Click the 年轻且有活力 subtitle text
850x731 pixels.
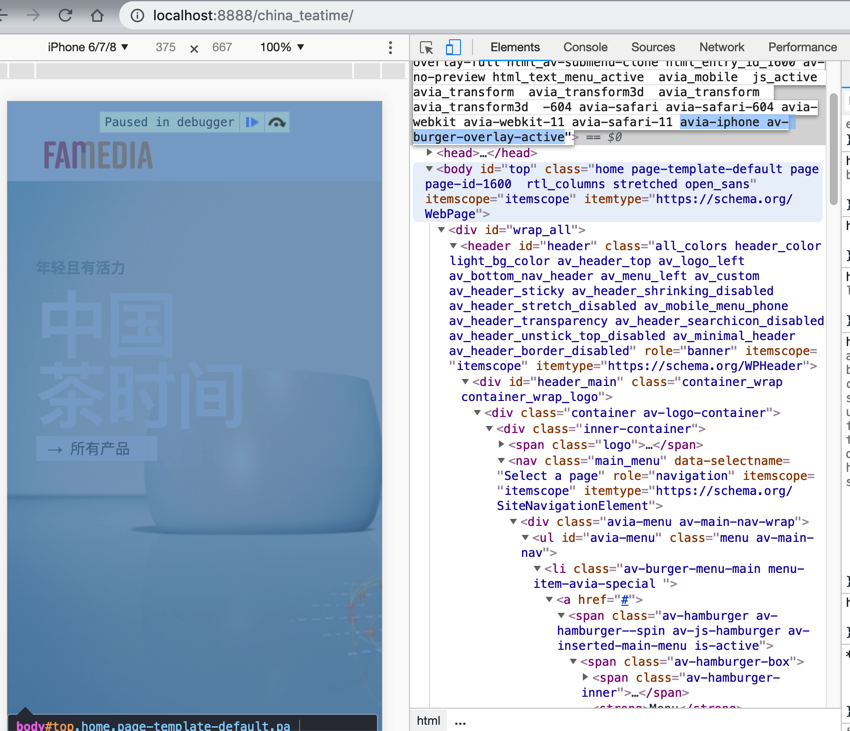pos(80,267)
